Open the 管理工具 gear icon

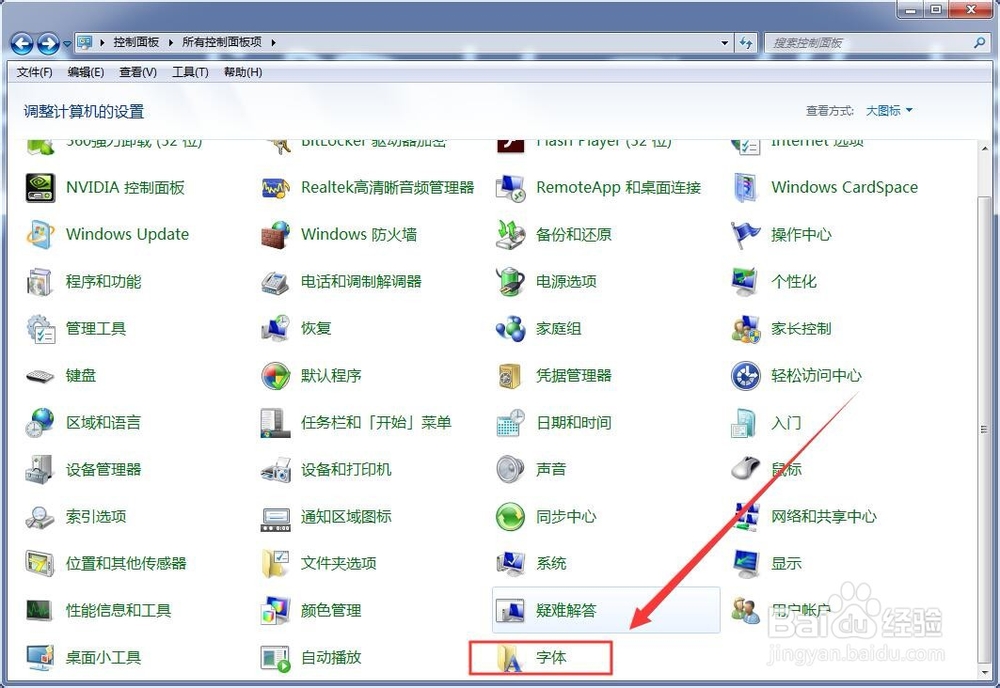click(x=40, y=329)
